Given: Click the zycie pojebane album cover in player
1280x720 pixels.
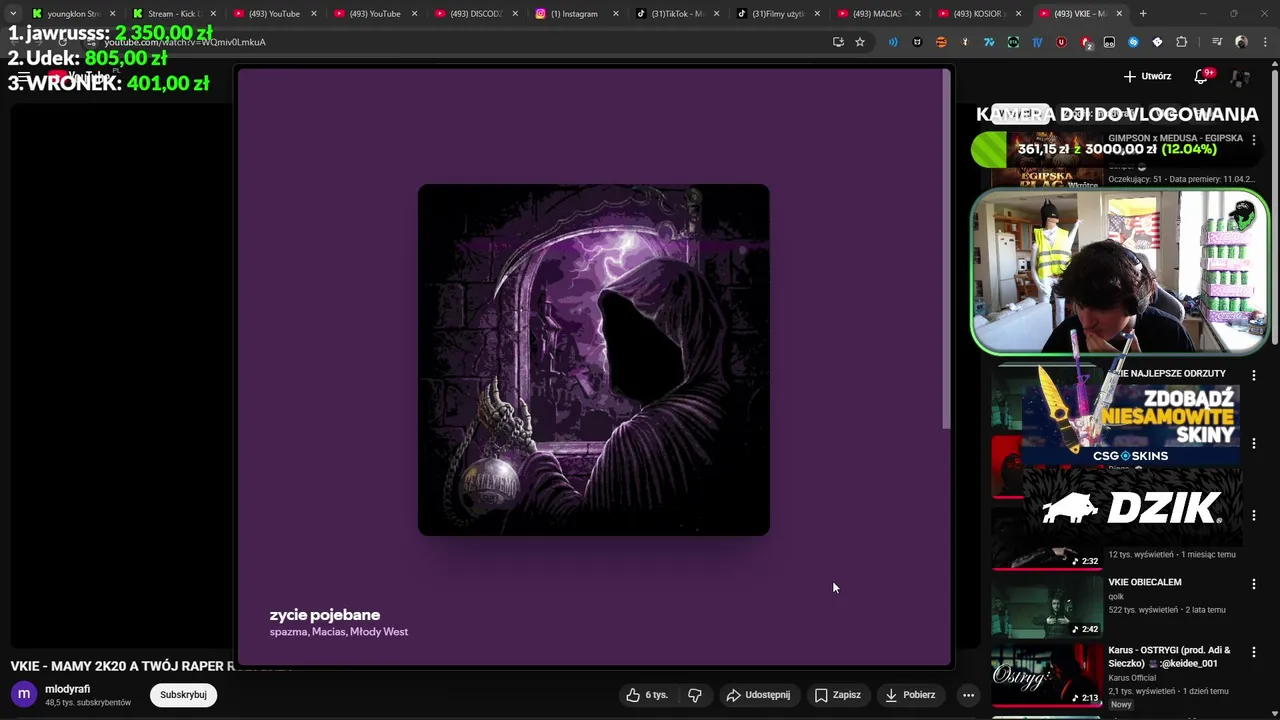Looking at the screenshot, I should (594, 360).
